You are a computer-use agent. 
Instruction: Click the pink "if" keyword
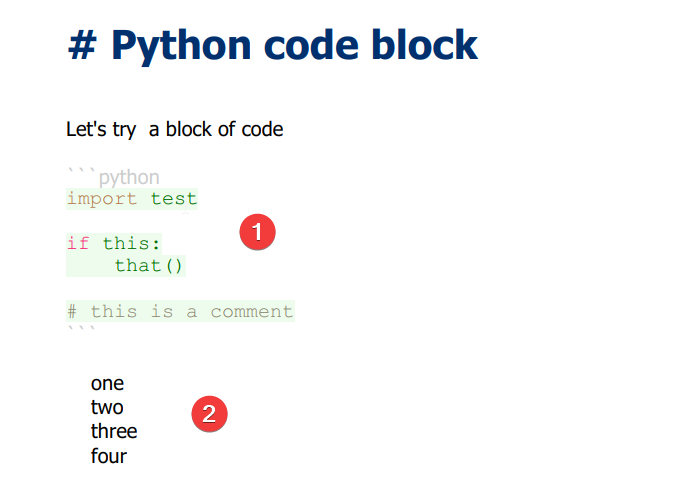(x=78, y=244)
